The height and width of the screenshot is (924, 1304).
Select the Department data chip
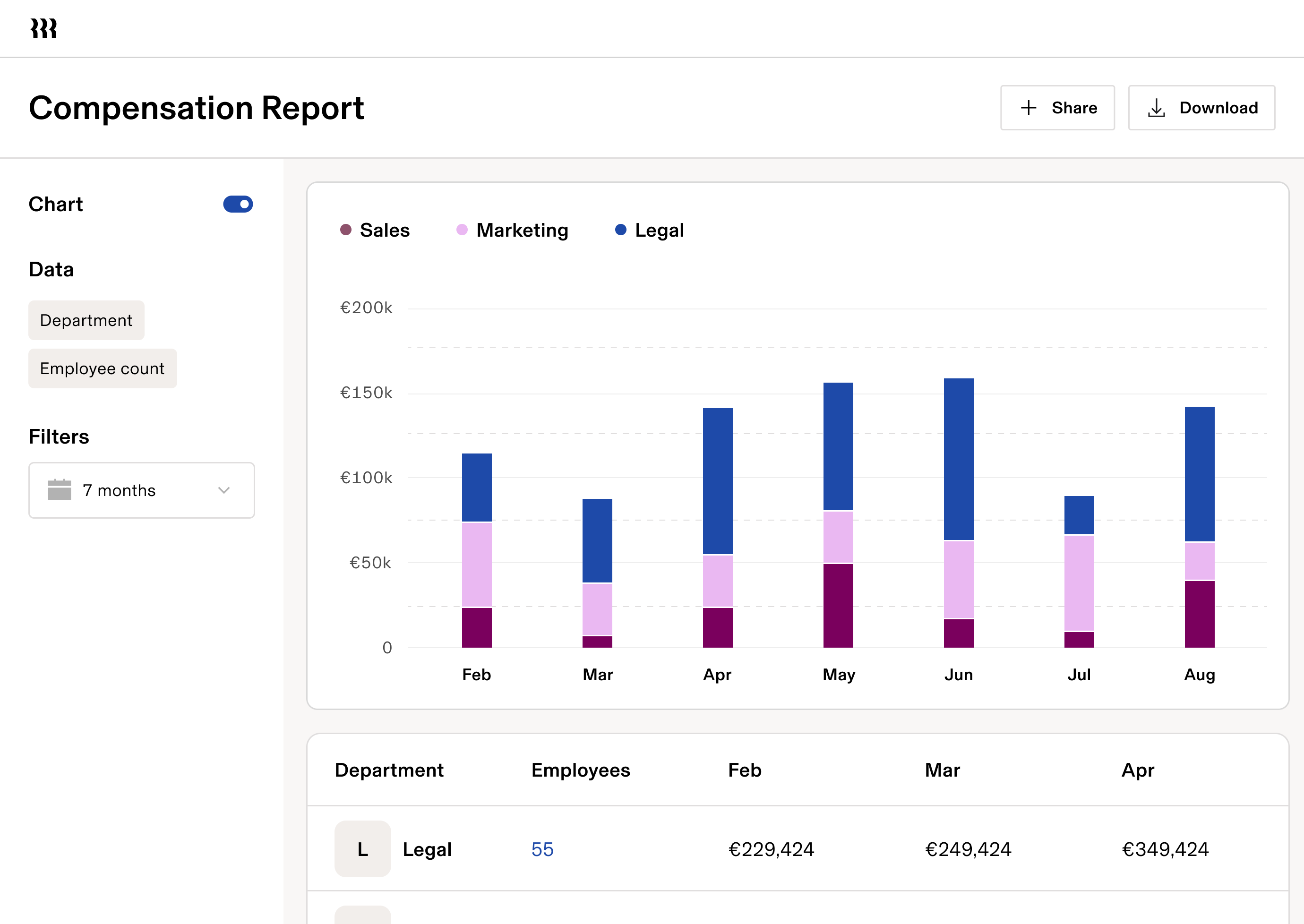tap(86, 320)
